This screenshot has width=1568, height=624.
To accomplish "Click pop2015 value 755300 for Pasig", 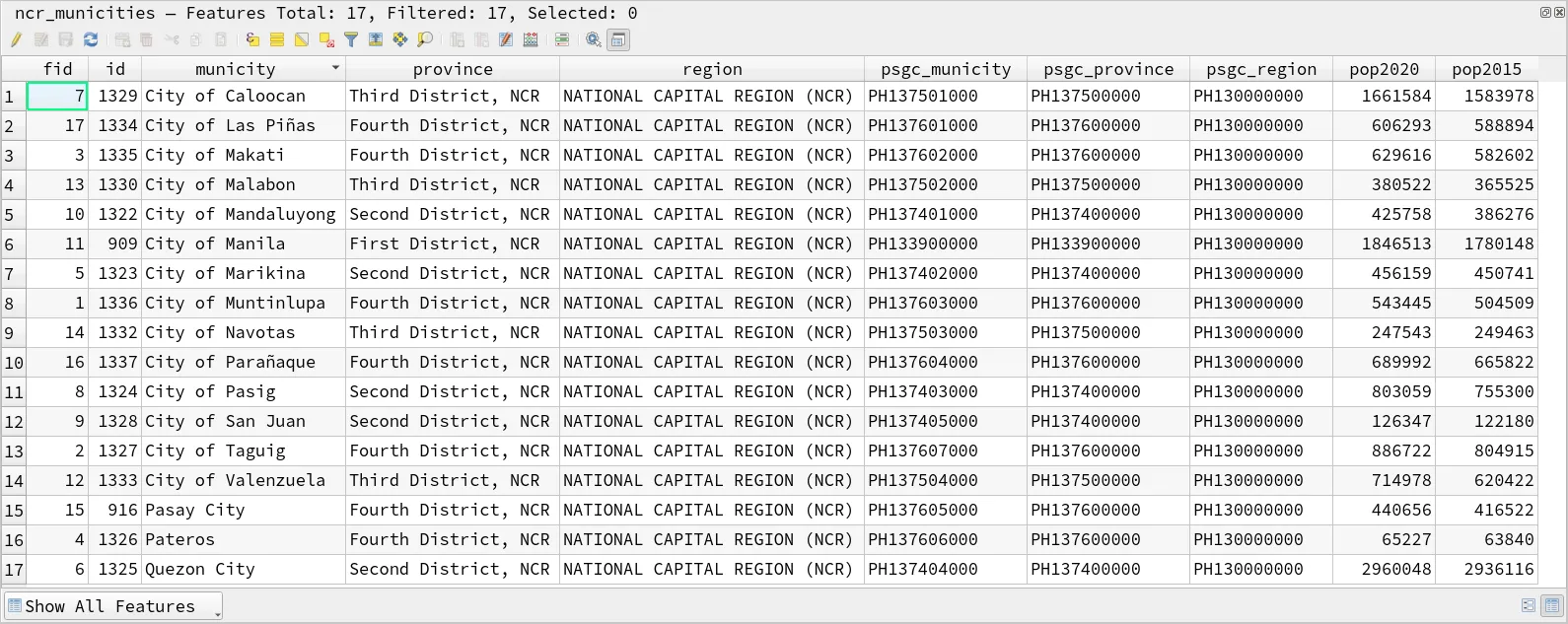I will (x=1486, y=391).
